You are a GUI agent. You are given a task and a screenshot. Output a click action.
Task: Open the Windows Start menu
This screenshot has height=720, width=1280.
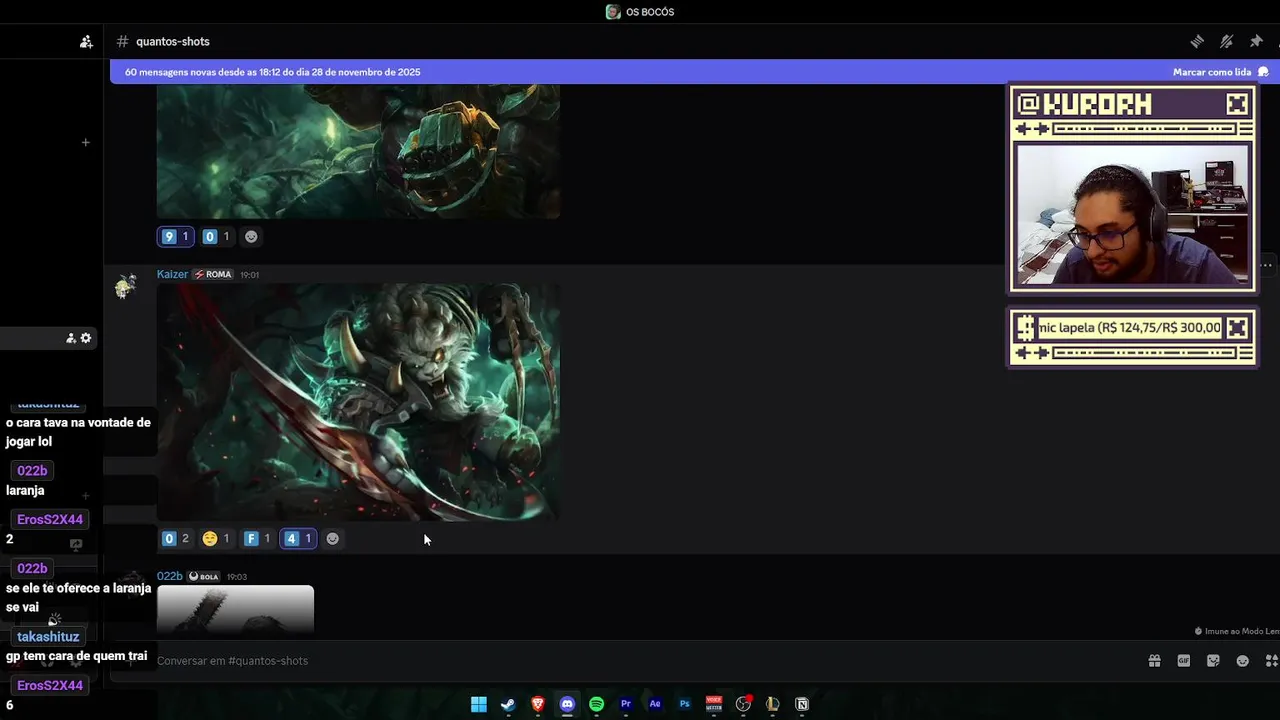479,704
